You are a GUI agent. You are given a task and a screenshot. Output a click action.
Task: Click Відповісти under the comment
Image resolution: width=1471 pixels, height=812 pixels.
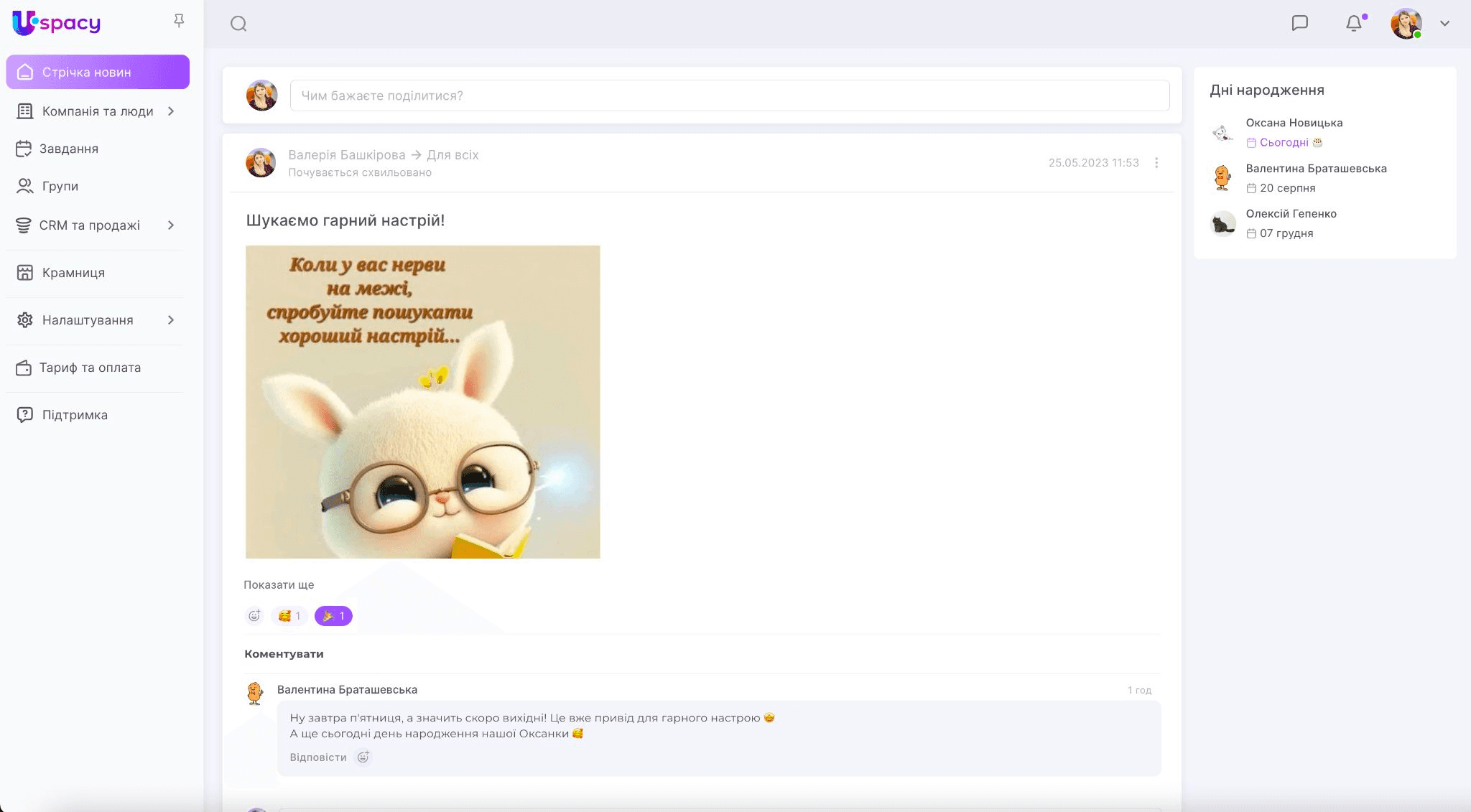(x=318, y=757)
